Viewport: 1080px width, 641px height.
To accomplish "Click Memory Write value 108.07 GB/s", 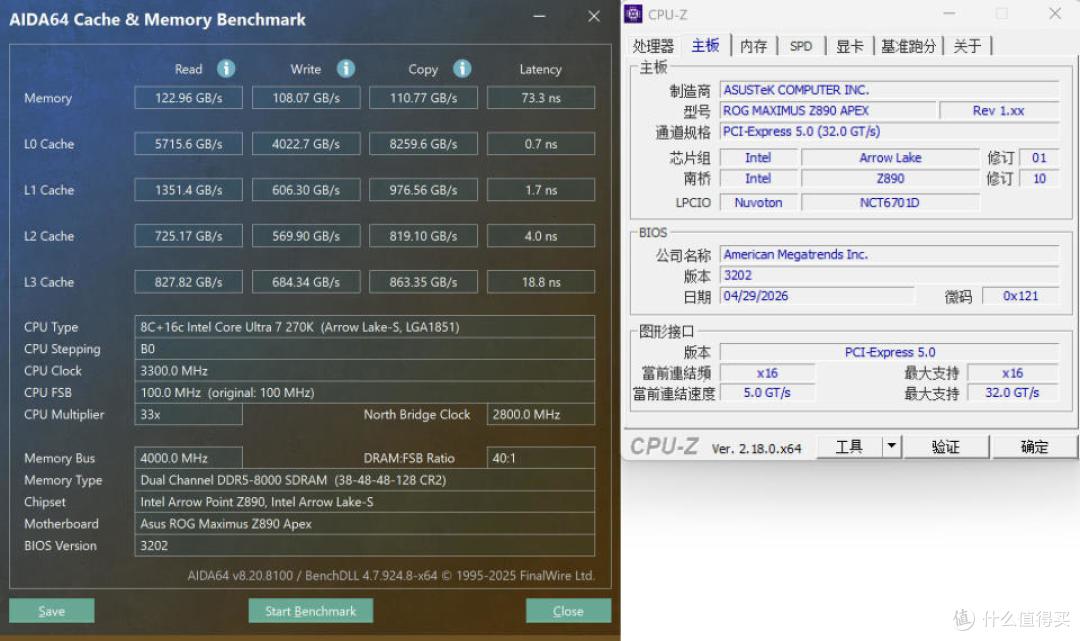I will pyautogui.click(x=306, y=98).
